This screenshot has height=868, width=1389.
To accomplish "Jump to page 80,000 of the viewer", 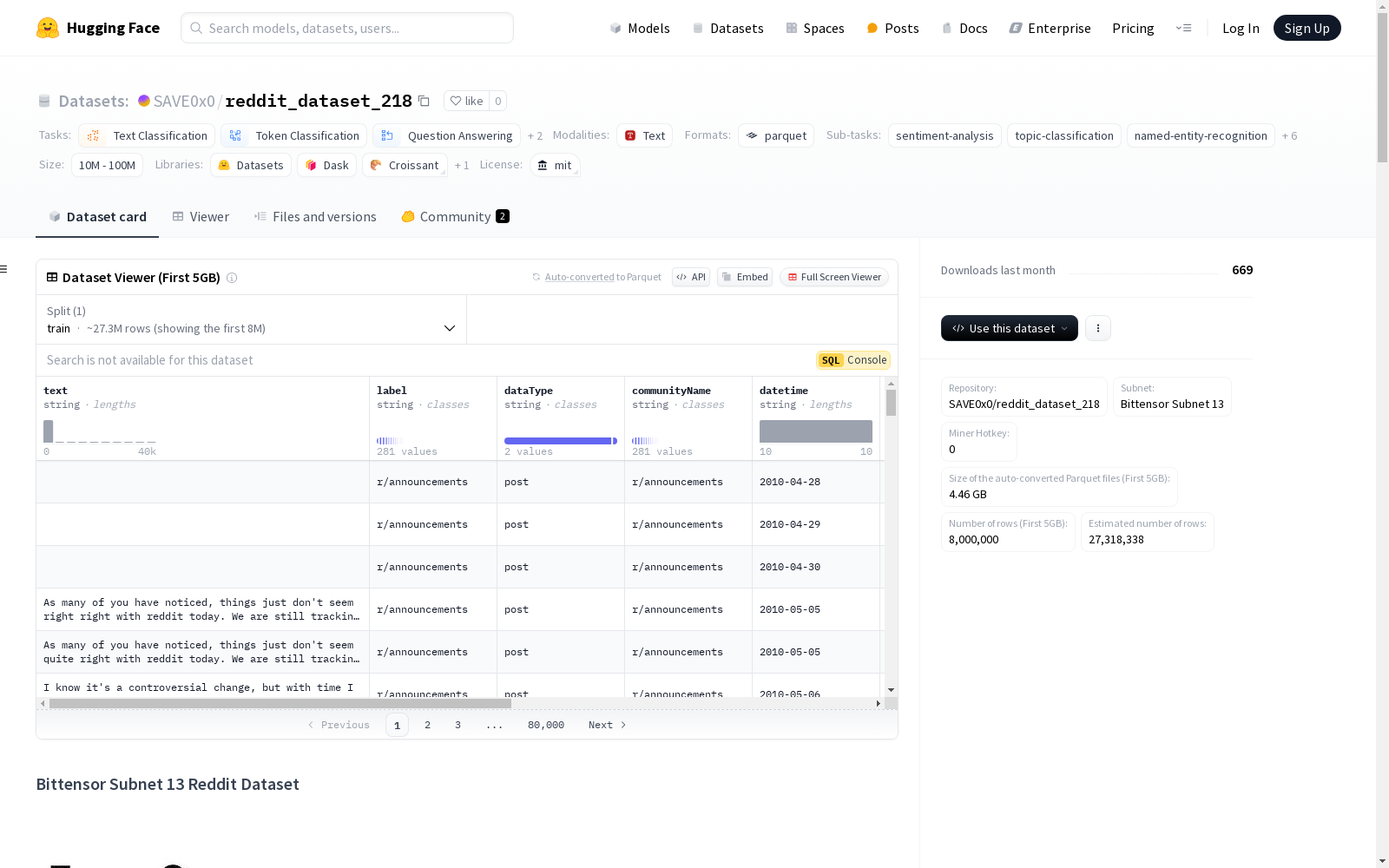I will pyautogui.click(x=546, y=725).
